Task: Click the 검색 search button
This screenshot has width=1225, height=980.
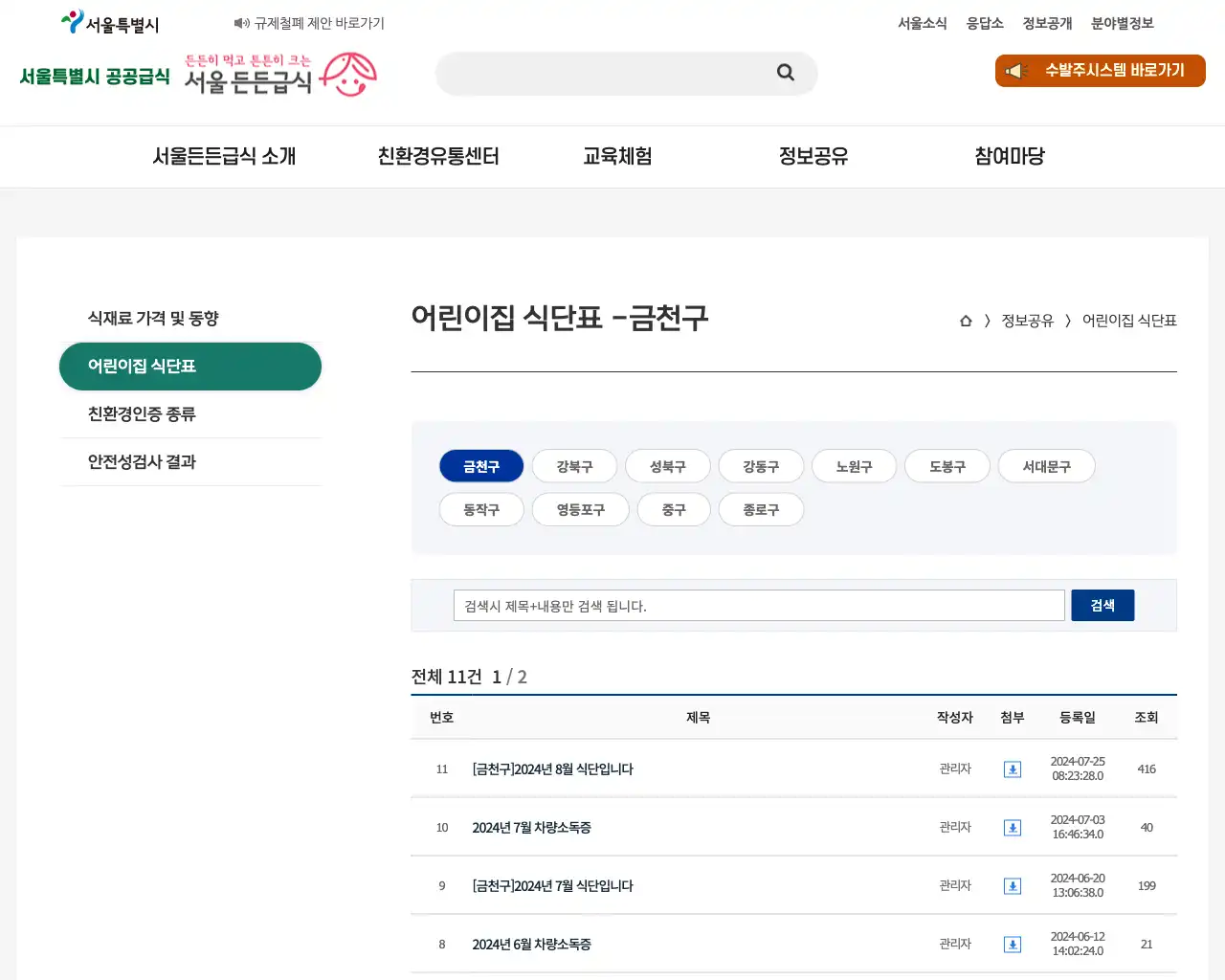Action: pyautogui.click(x=1102, y=605)
